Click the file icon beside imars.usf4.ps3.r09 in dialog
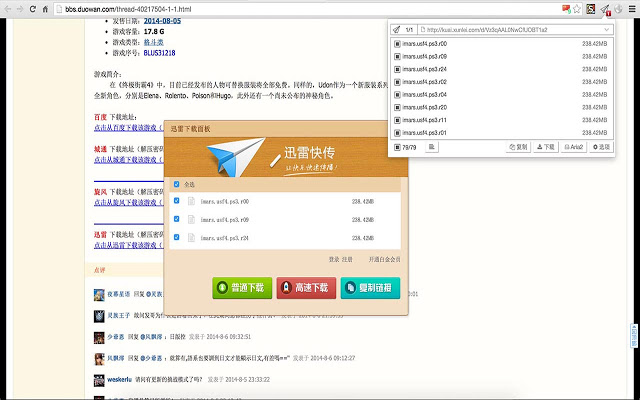 191,220
